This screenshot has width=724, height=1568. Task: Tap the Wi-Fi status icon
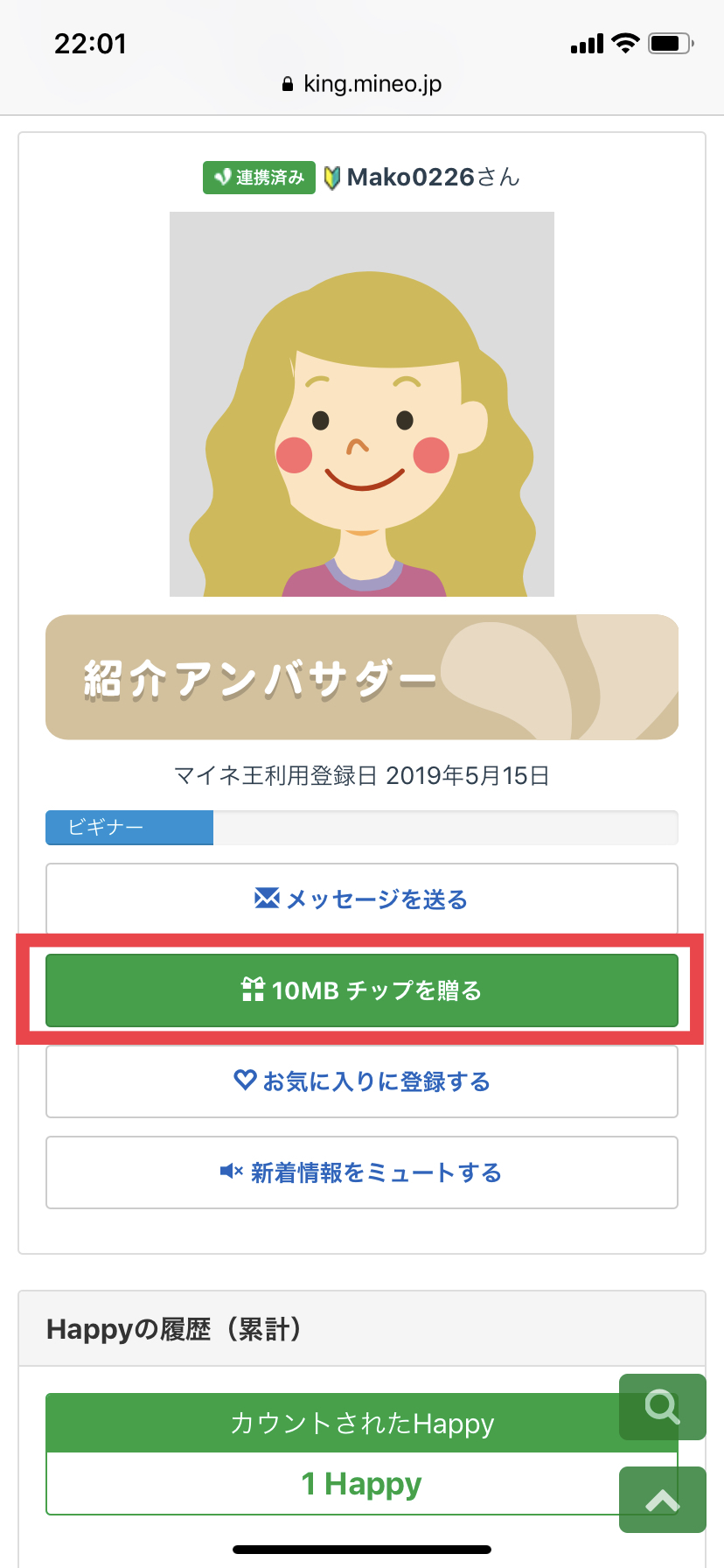pyautogui.click(x=625, y=43)
